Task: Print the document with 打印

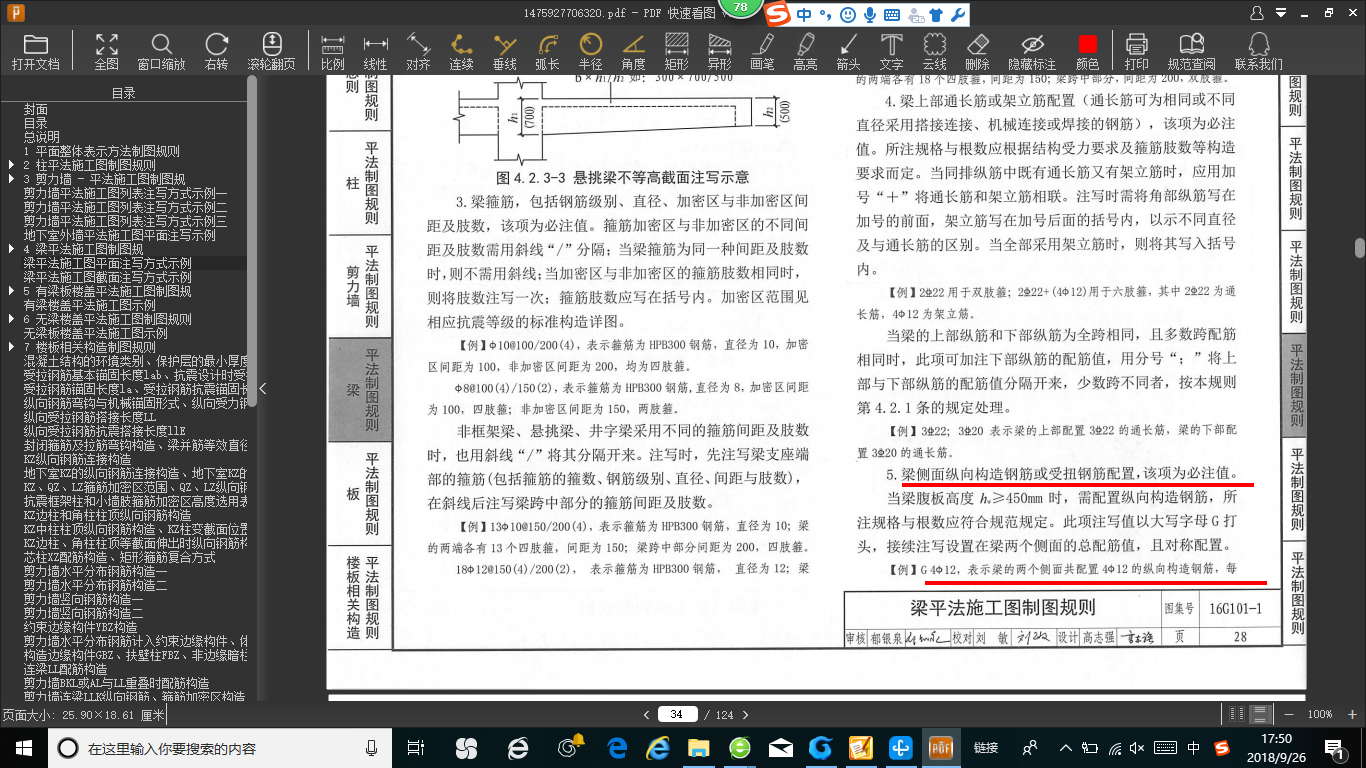Action: tap(1137, 51)
